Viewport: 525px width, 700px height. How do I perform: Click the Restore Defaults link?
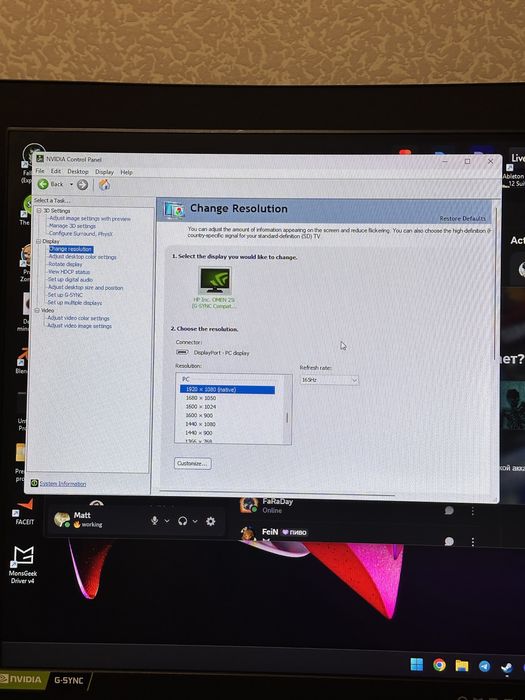coord(462,218)
